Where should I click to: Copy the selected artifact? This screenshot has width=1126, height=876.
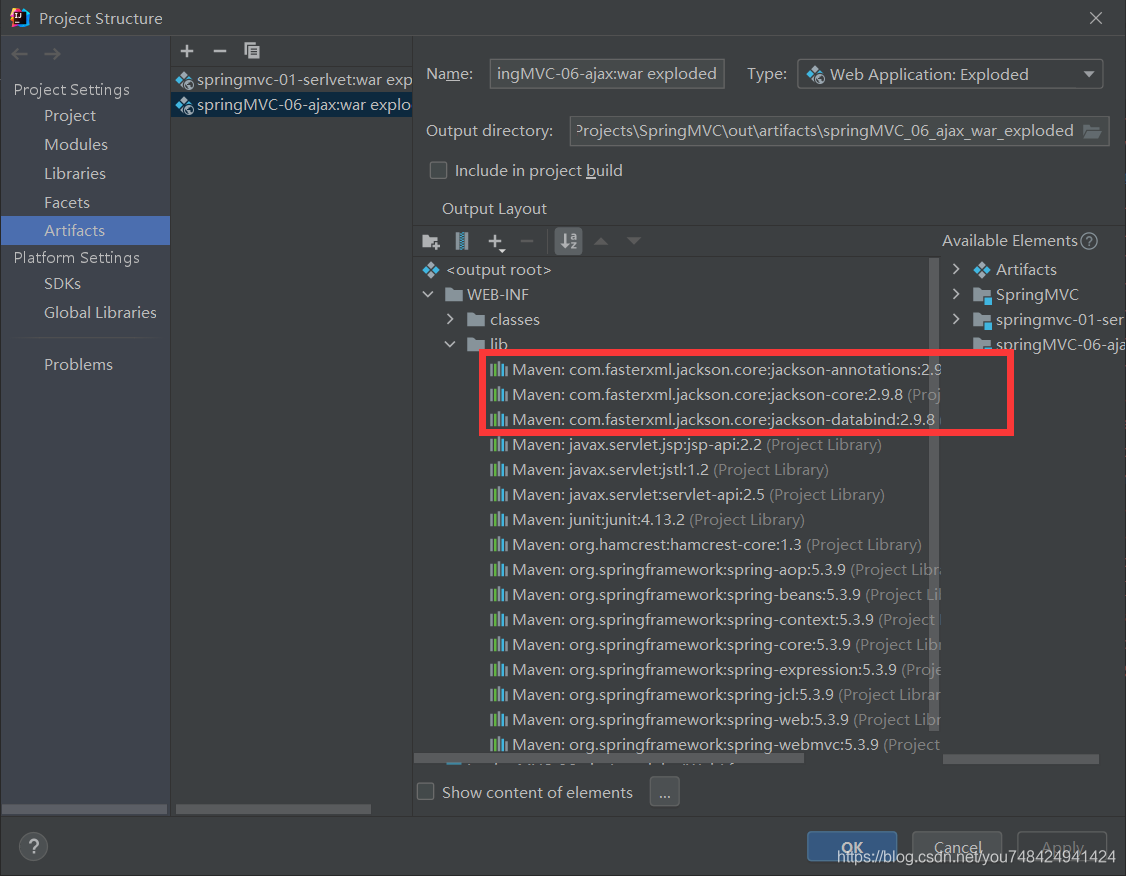[251, 50]
